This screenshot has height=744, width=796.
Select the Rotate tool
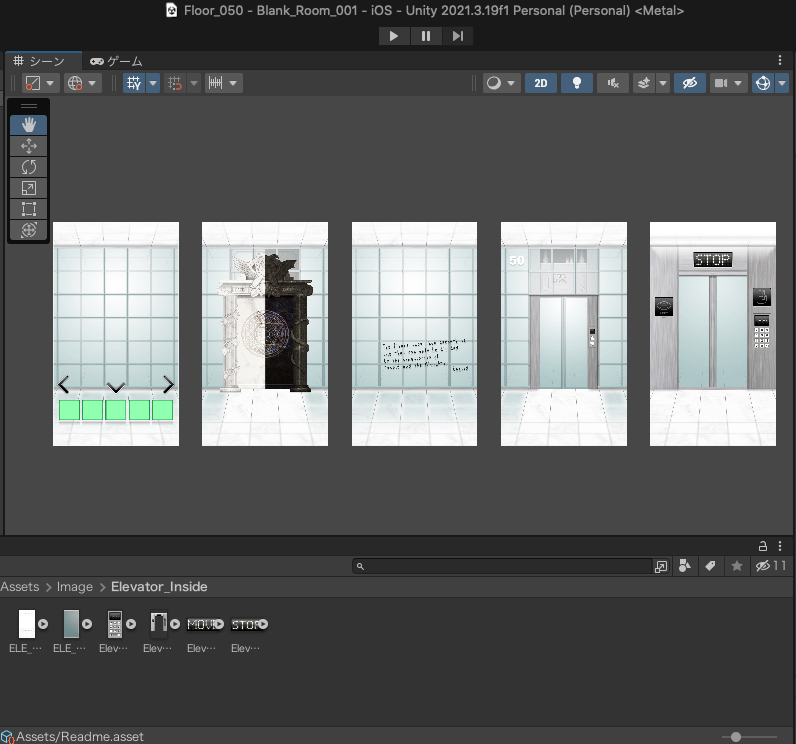[x=28, y=167]
